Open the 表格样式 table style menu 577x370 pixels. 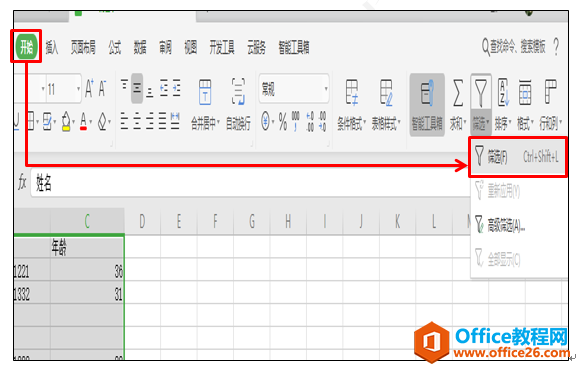tap(386, 105)
